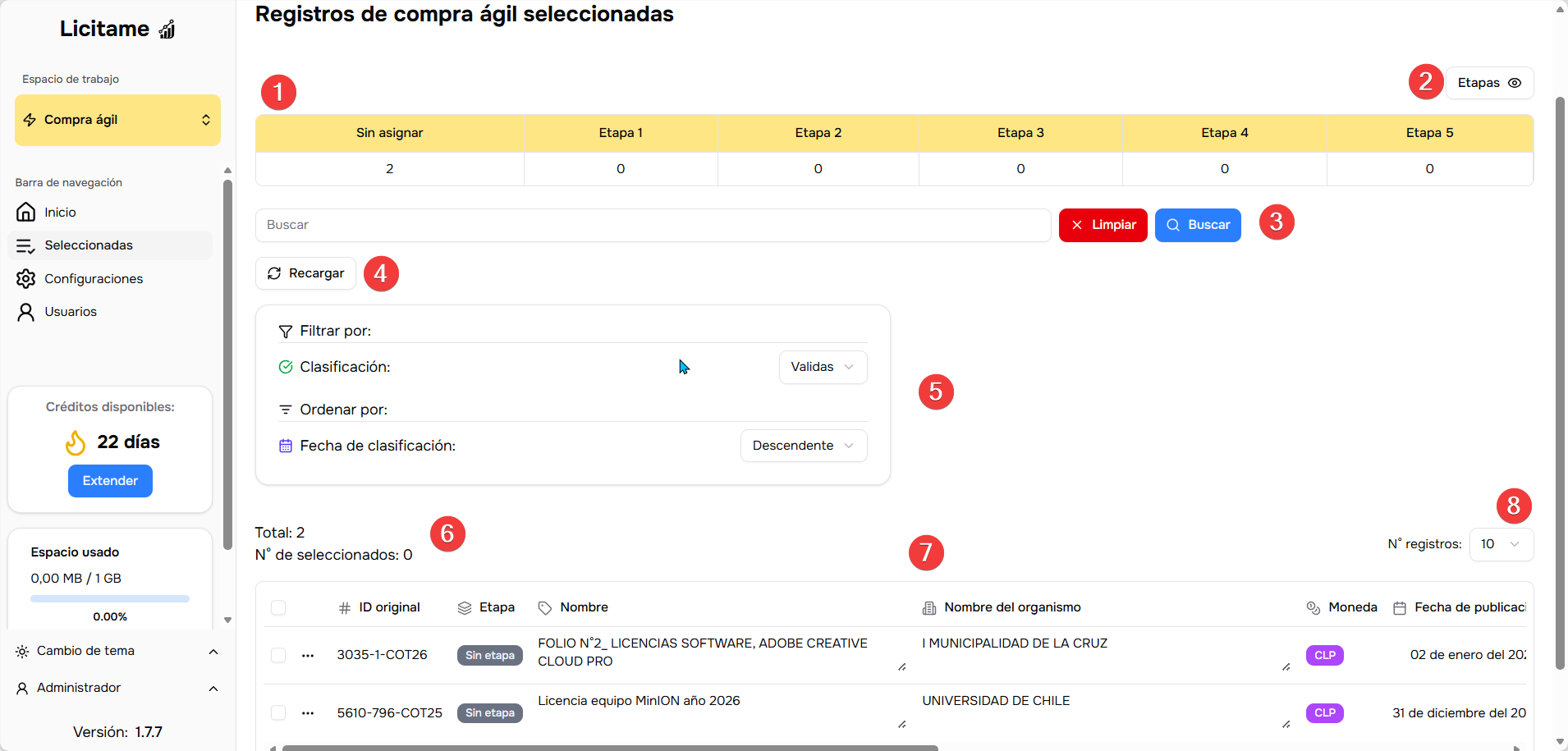Open the Clasificación dropdown showing Validas
This screenshot has height=751, width=1568.
(x=823, y=367)
